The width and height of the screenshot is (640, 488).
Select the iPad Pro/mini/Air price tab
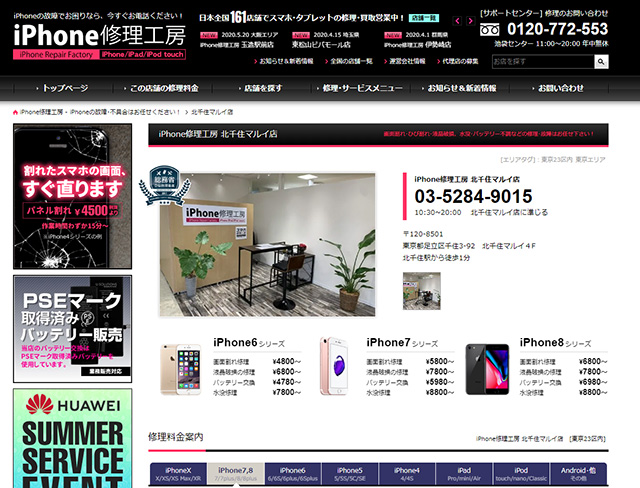tap(464, 474)
